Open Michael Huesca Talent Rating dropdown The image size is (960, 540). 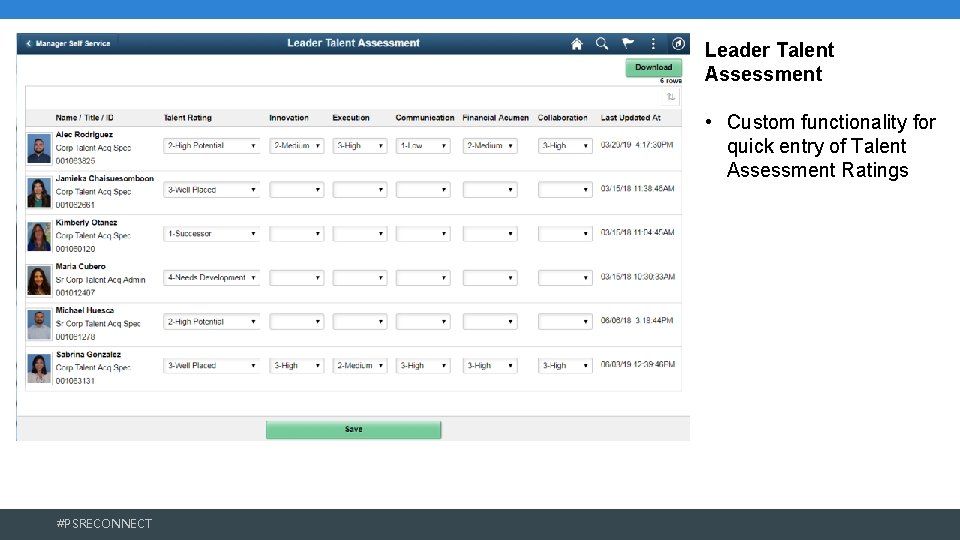(211, 322)
